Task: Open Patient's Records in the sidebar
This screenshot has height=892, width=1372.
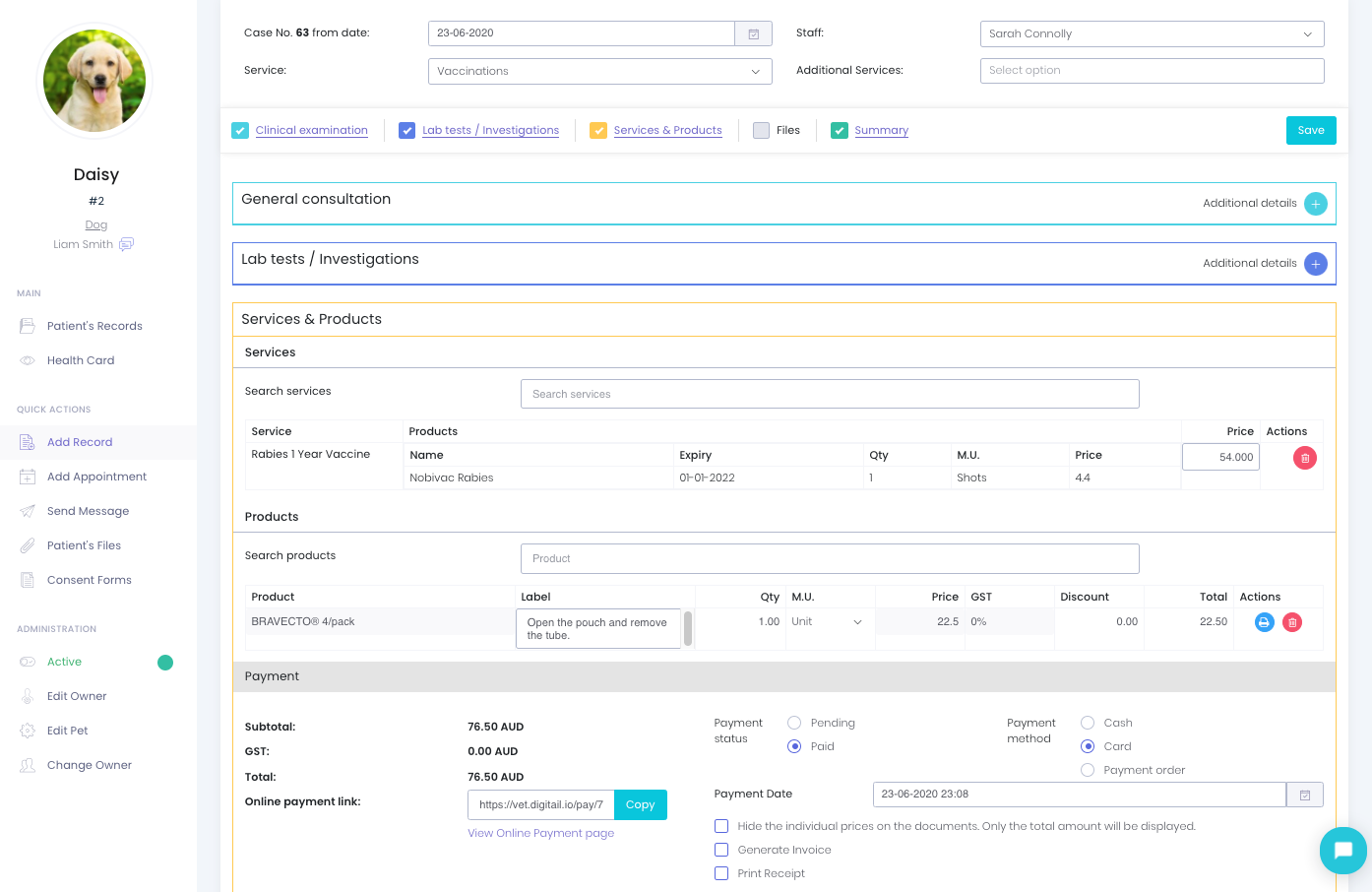Action: click(94, 326)
